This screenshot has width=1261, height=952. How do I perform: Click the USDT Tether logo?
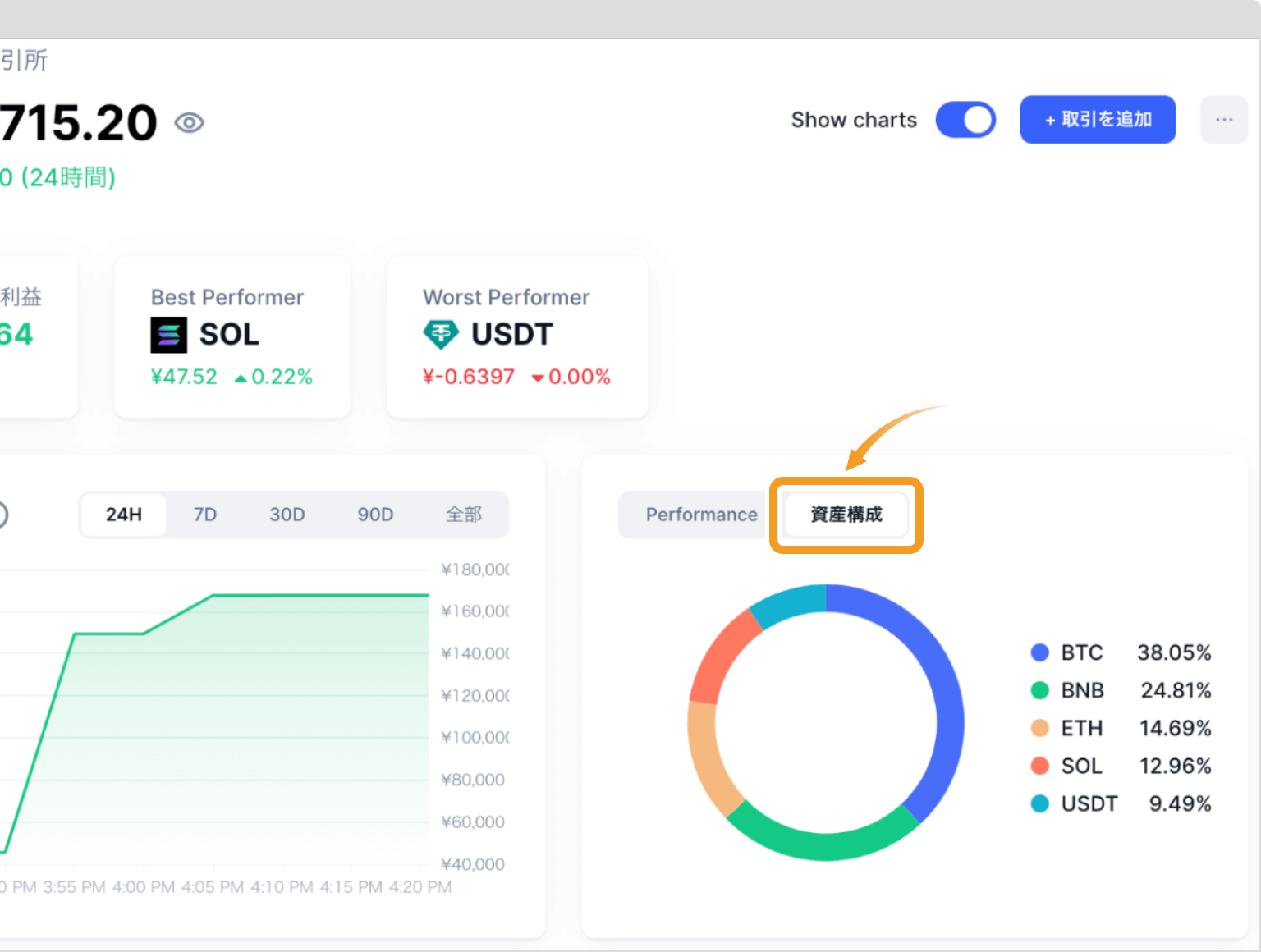point(441,335)
